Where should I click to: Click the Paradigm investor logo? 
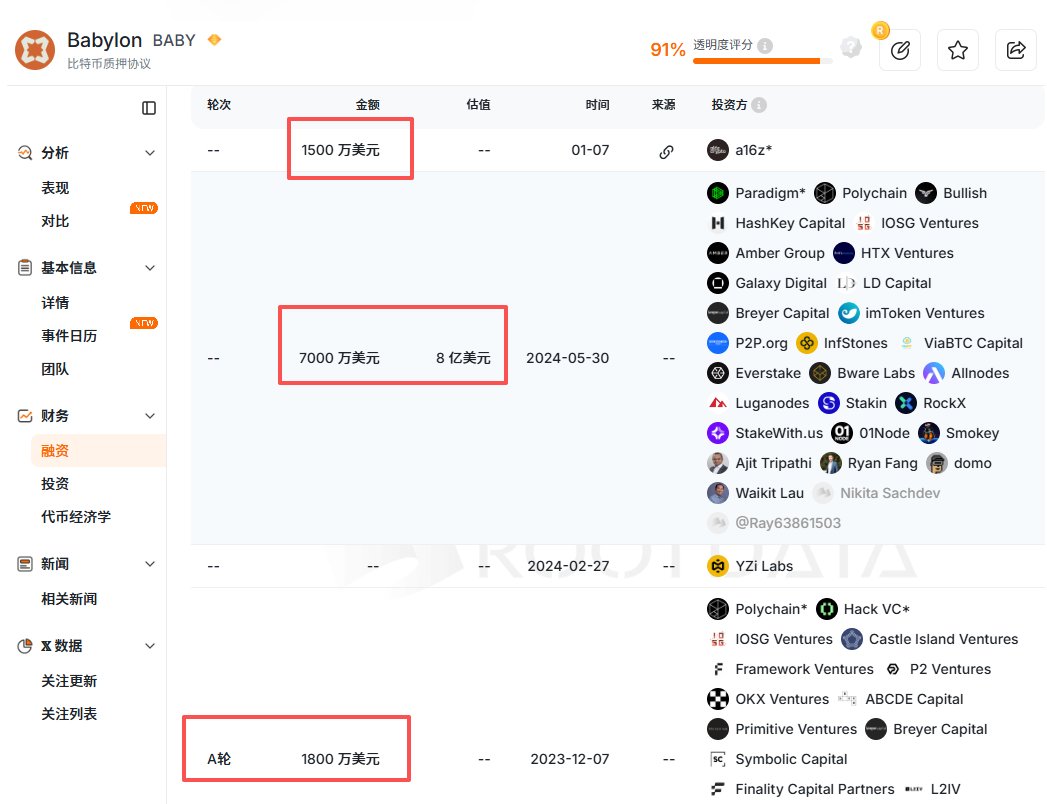[717, 193]
